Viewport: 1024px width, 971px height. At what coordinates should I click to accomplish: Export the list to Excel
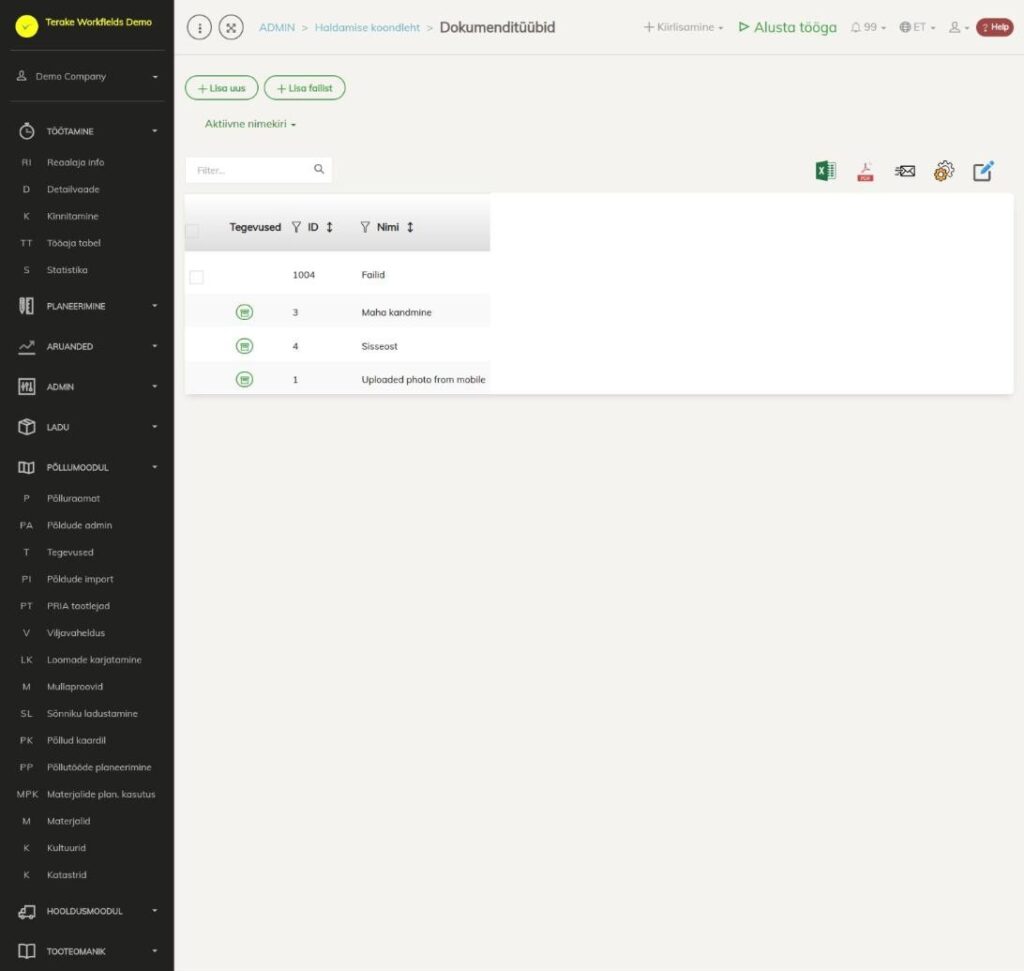point(825,171)
